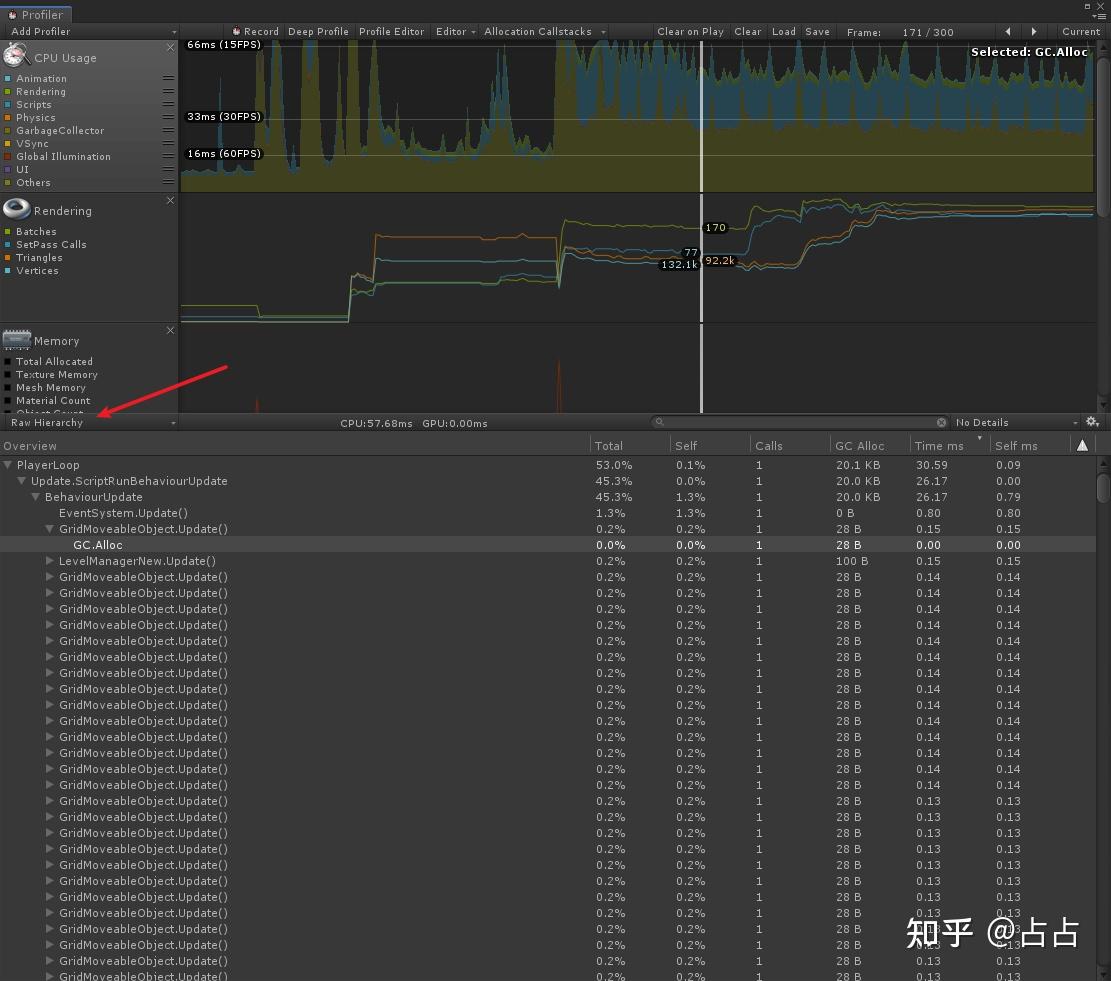The height and width of the screenshot is (981, 1111).
Task: Click the Rendering module icon
Action: 17,209
